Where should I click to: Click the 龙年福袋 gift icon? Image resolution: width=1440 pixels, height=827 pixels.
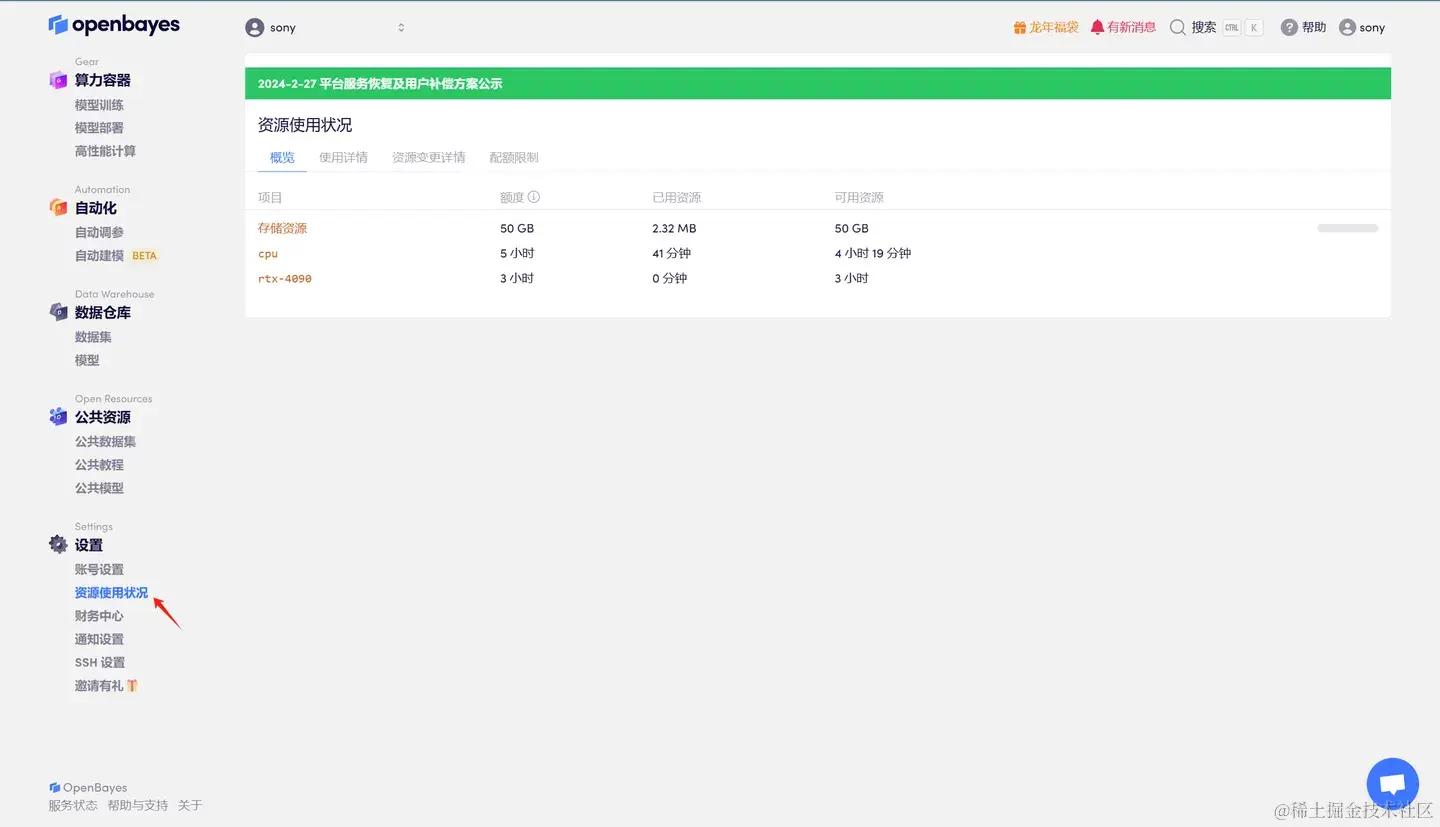1020,28
